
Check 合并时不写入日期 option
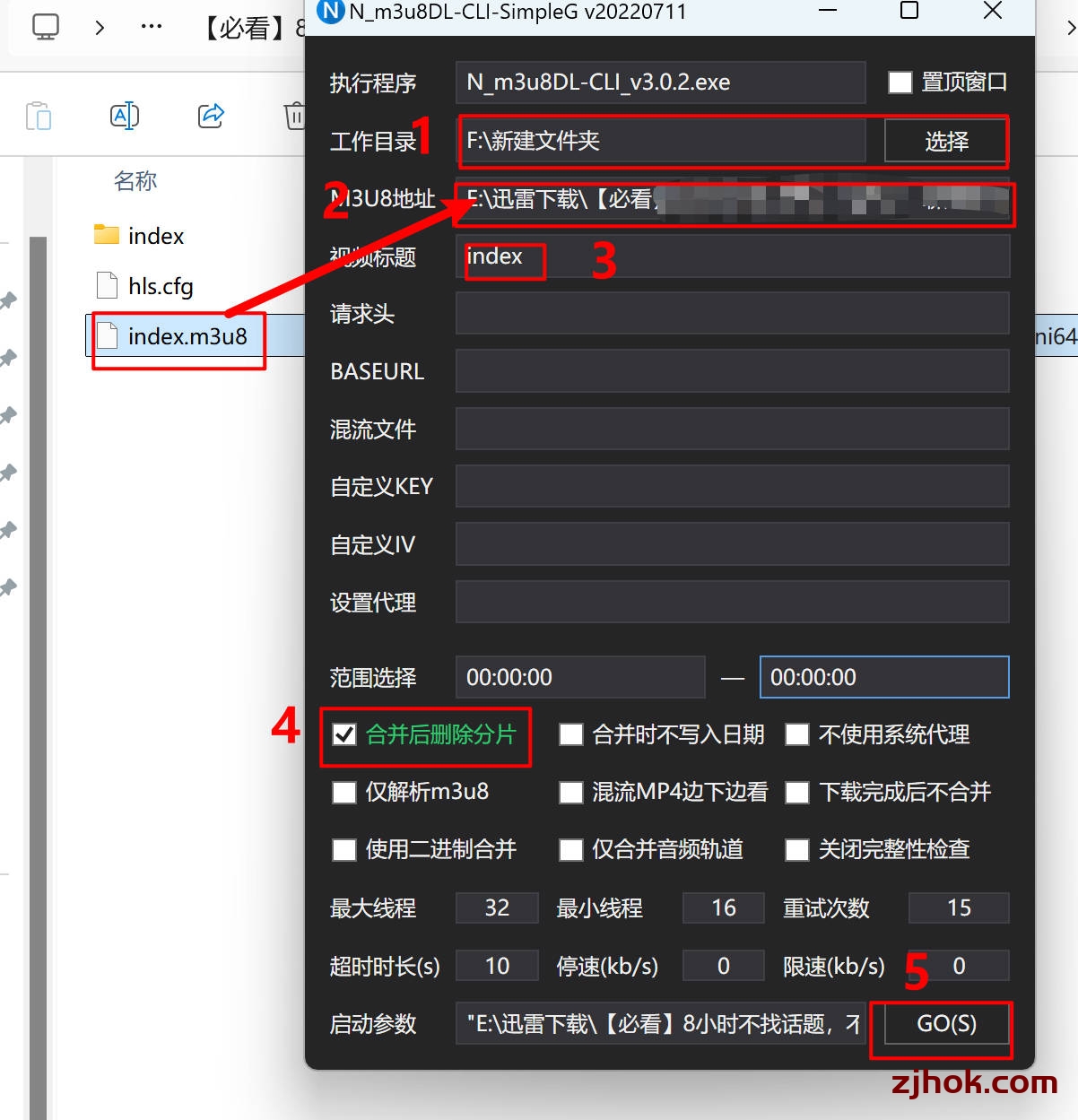(x=571, y=735)
